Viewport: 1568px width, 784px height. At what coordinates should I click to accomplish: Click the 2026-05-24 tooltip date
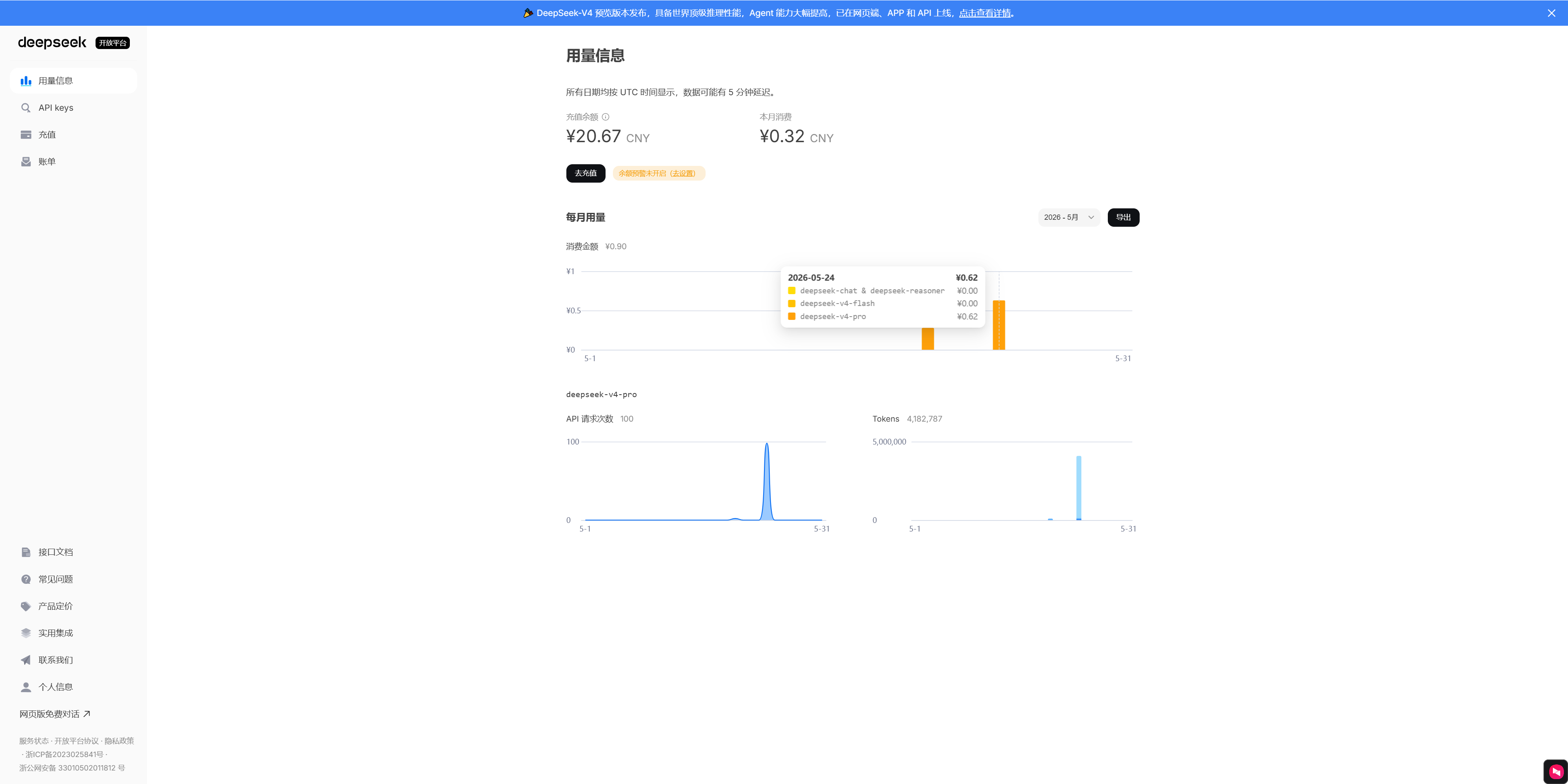811,278
